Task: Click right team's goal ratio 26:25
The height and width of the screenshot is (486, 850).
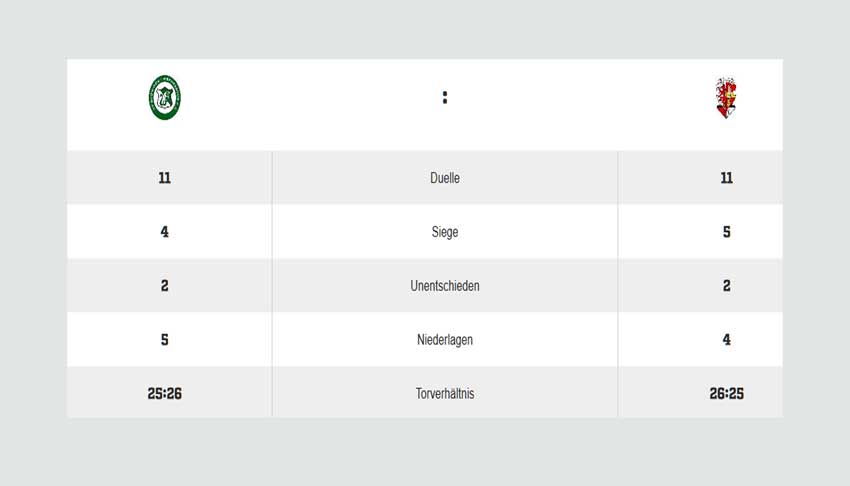Action: click(x=726, y=393)
